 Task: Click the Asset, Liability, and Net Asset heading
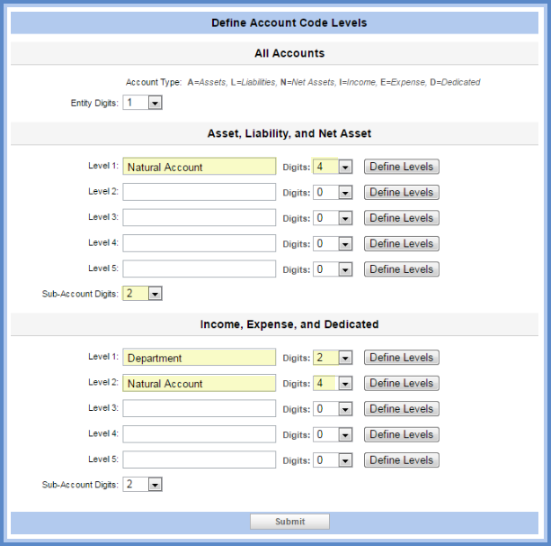click(x=289, y=134)
